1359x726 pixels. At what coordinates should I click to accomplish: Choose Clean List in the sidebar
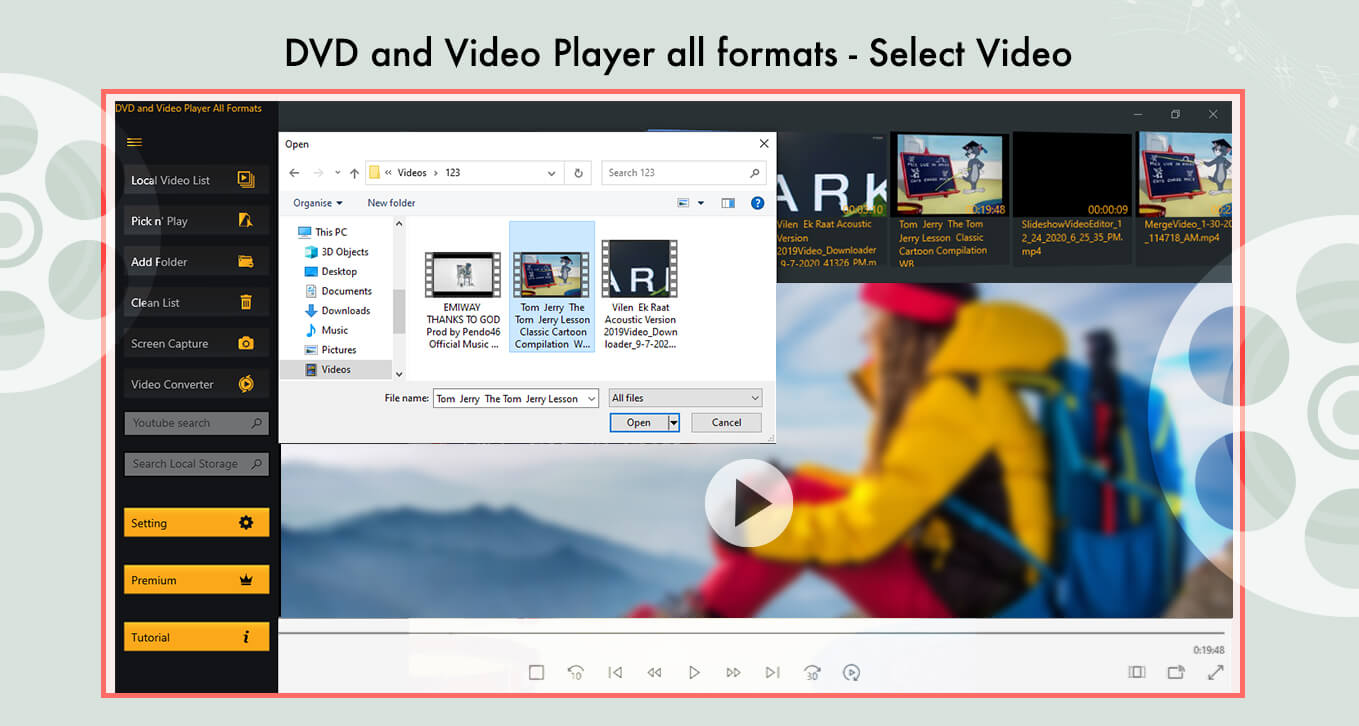(196, 303)
